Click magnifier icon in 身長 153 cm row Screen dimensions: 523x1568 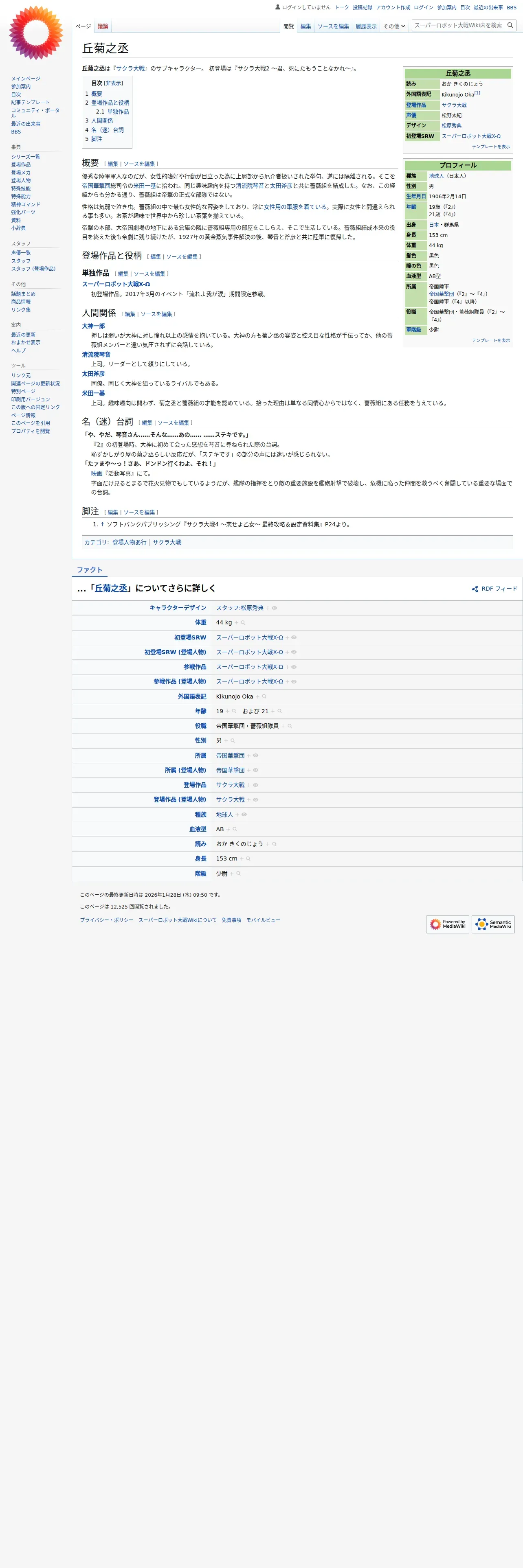(248, 859)
